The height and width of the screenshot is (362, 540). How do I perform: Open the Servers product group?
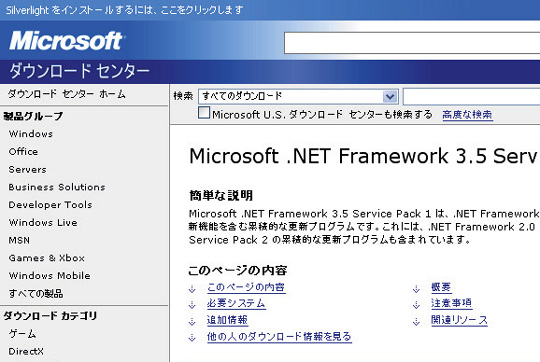pos(27,169)
